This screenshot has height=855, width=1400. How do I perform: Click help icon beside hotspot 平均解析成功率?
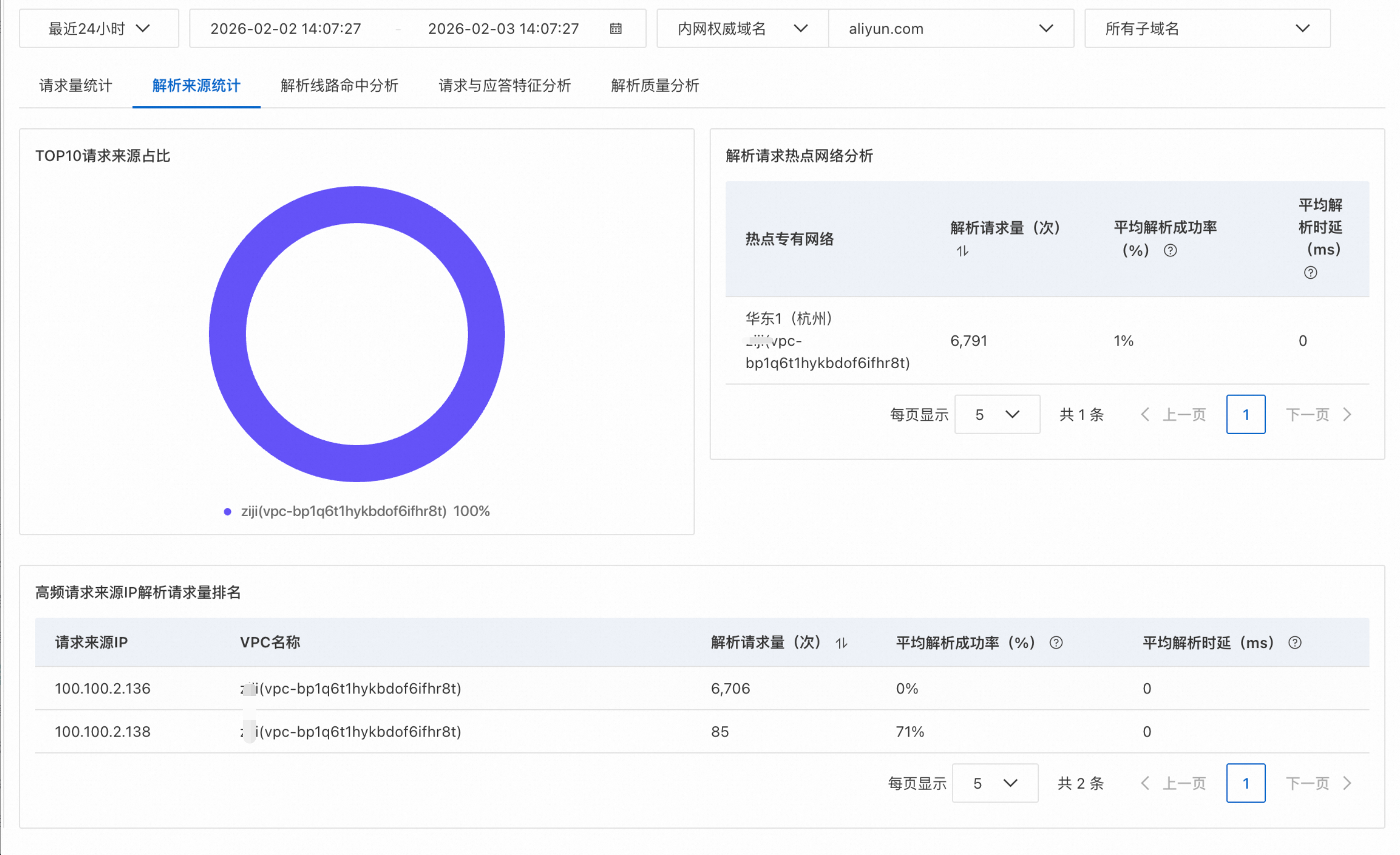click(x=1170, y=251)
